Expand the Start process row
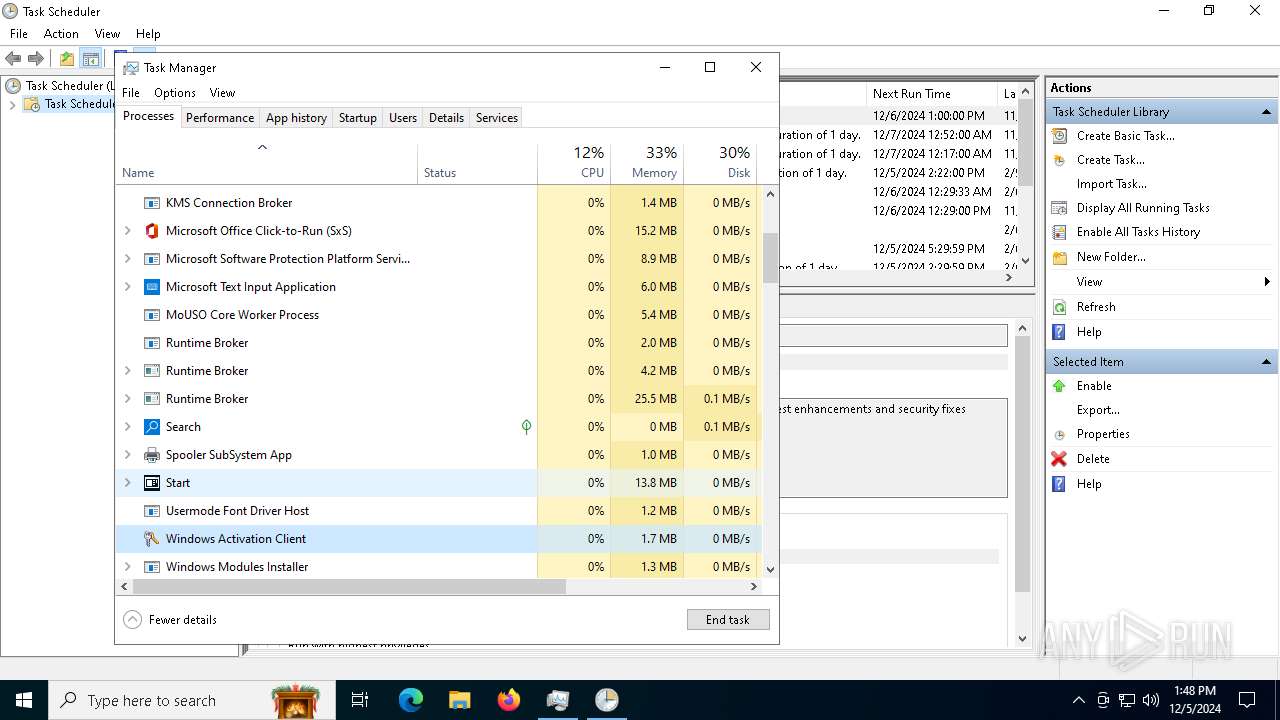The image size is (1280, 720). click(x=127, y=483)
